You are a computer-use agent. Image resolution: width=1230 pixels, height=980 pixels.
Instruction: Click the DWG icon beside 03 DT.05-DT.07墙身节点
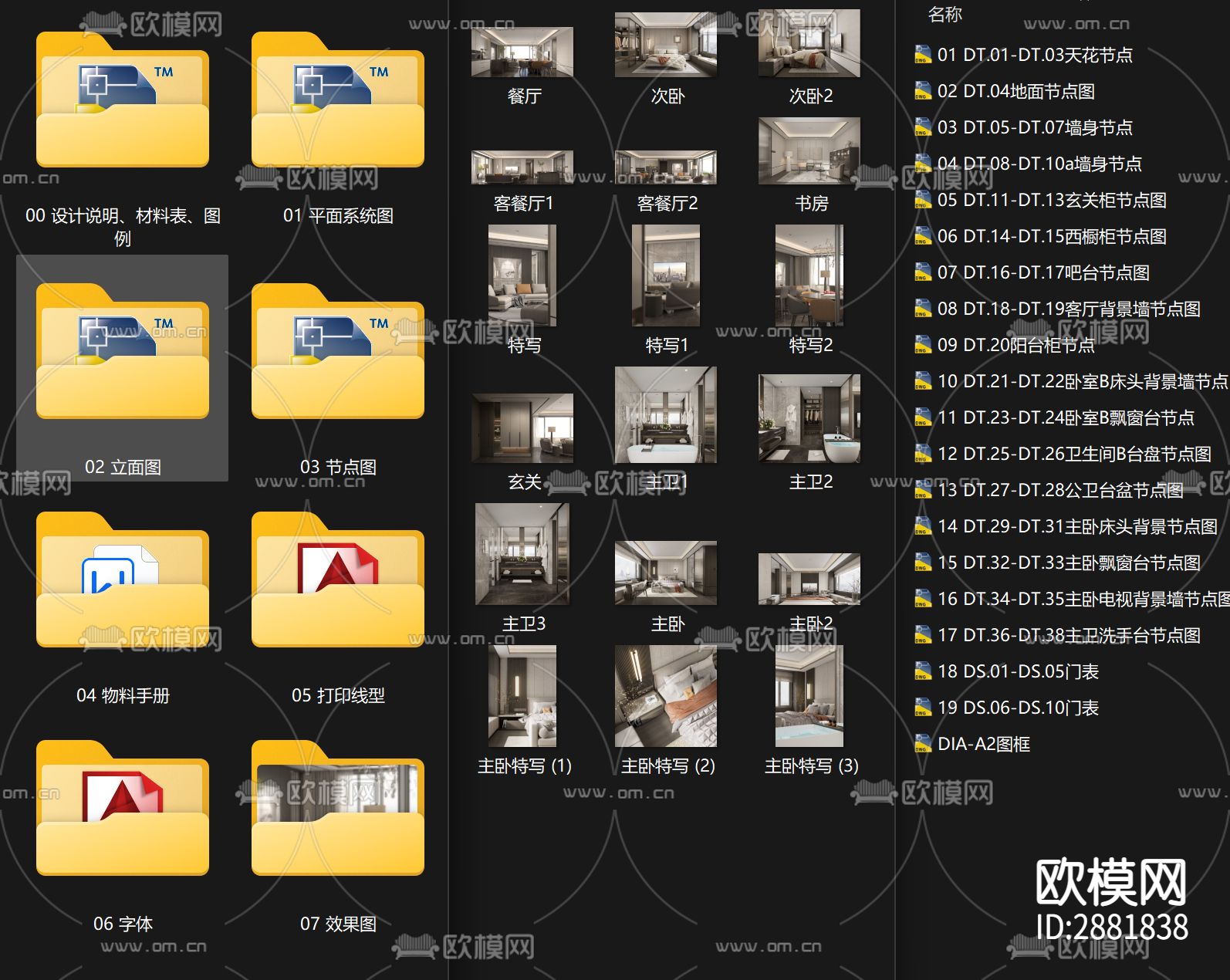click(922, 127)
